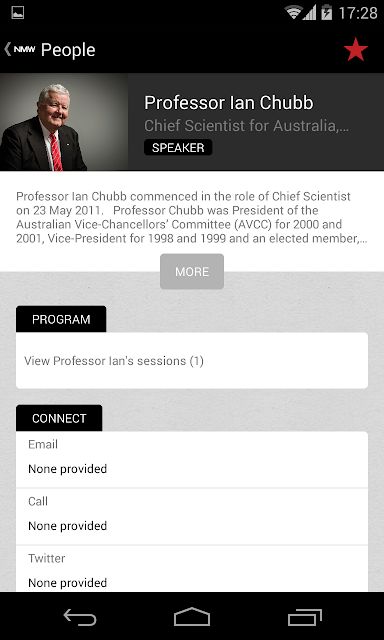
Task: Toggle the red favorite star
Action: pos(355,49)
